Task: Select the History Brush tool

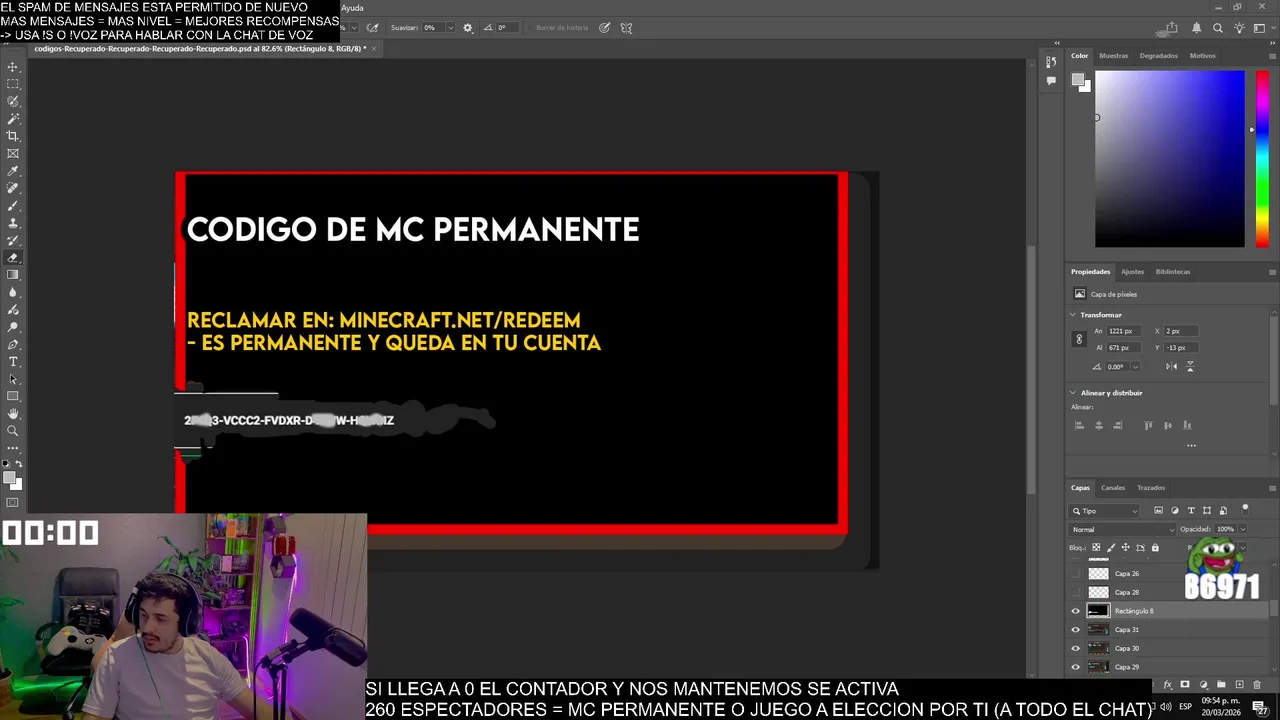Action: [13, 240]
